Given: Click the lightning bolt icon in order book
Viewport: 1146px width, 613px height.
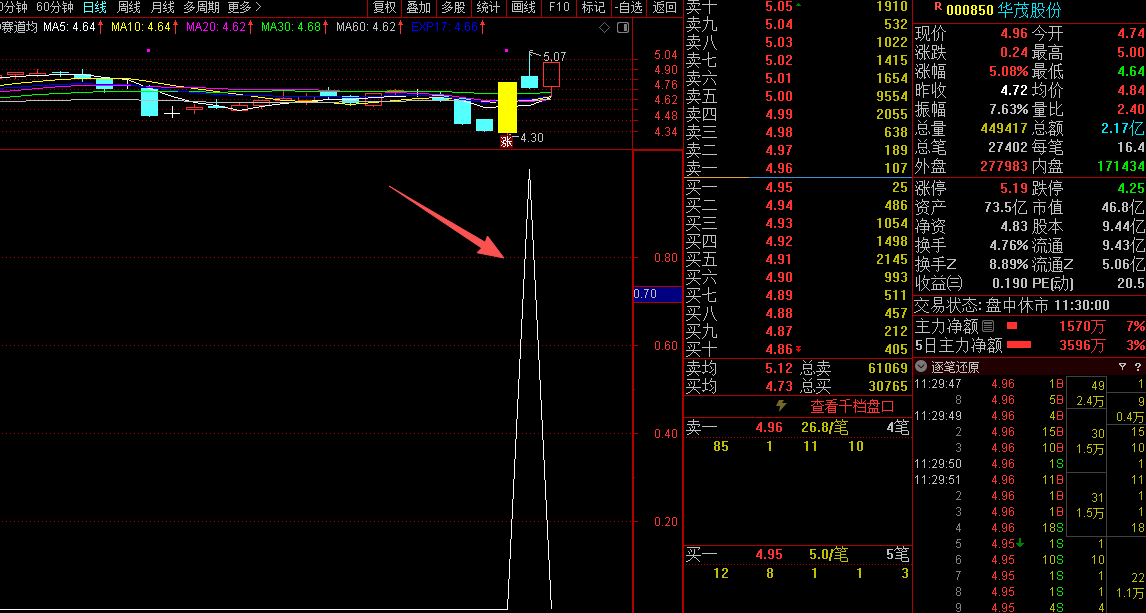Looking at the screenshot, I should point(782,406).
